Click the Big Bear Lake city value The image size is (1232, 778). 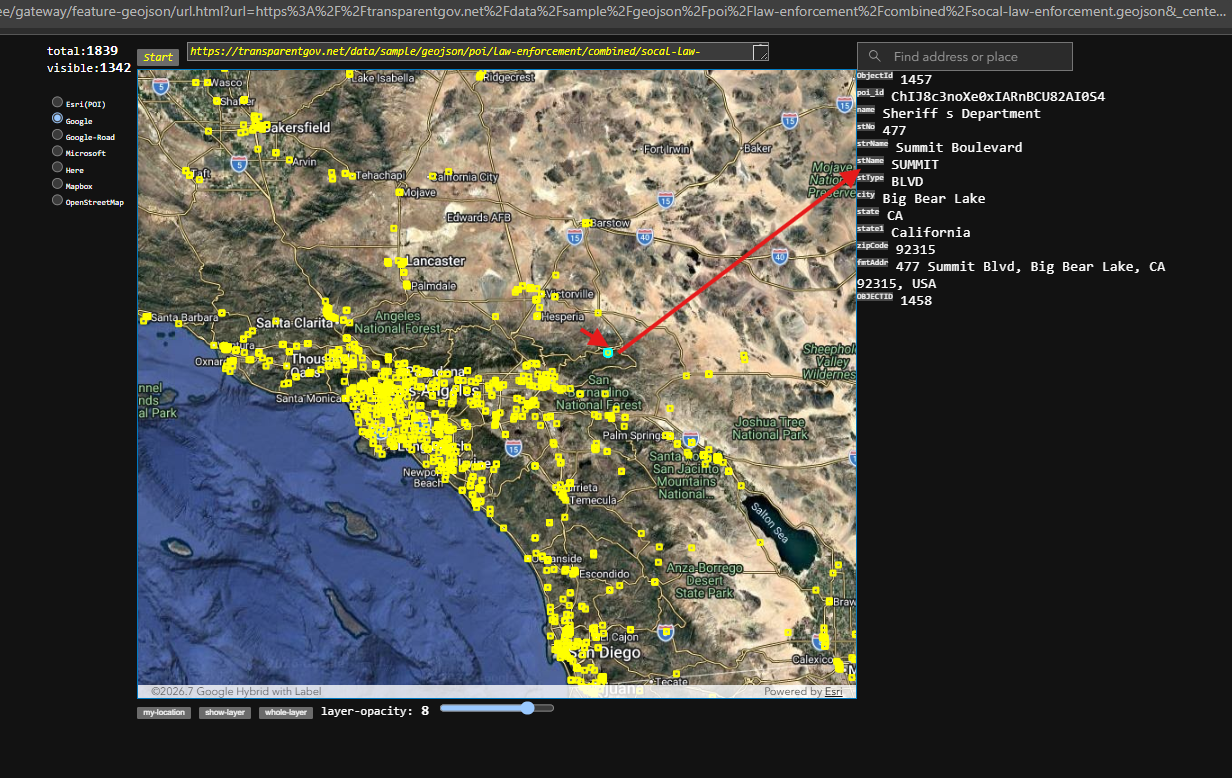coord(933,198)
